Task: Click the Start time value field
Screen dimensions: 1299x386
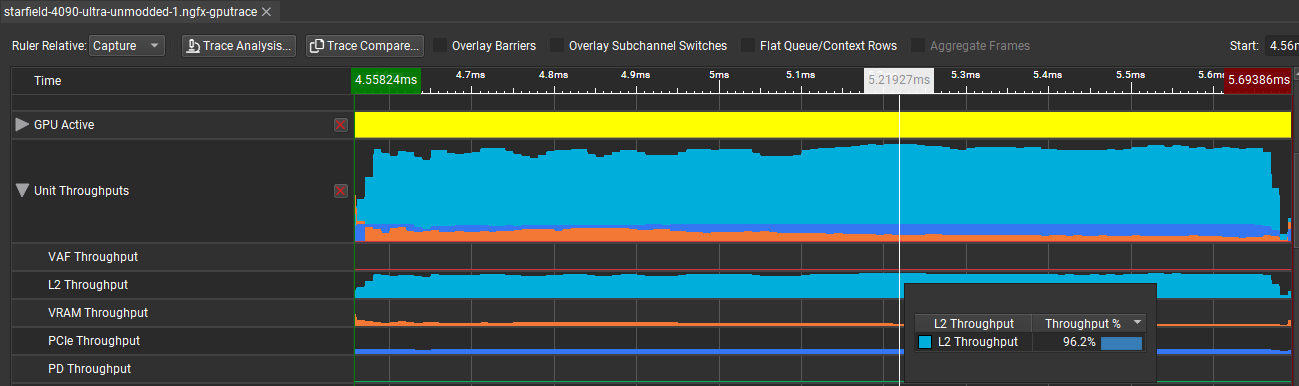Action: click(x=1283, y=46)
